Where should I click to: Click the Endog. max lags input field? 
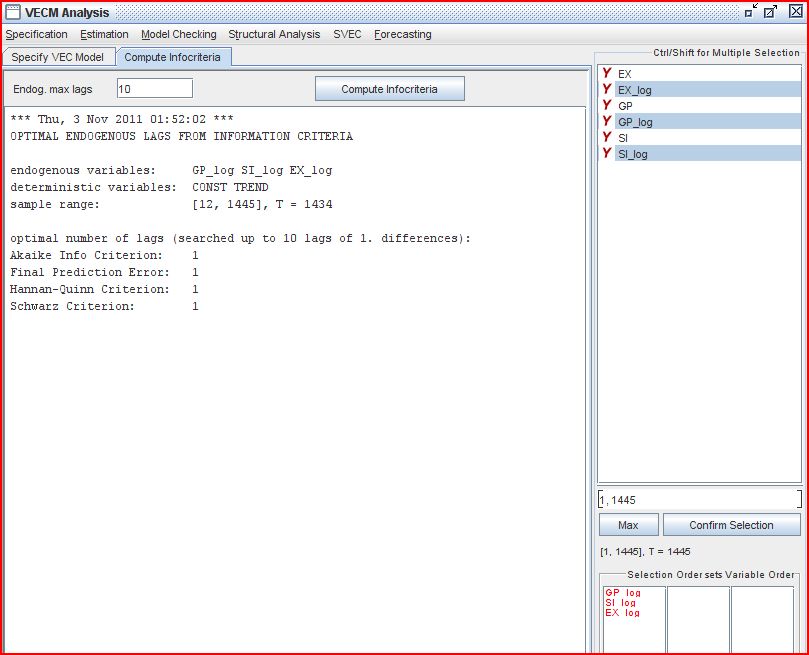(155, 87)
